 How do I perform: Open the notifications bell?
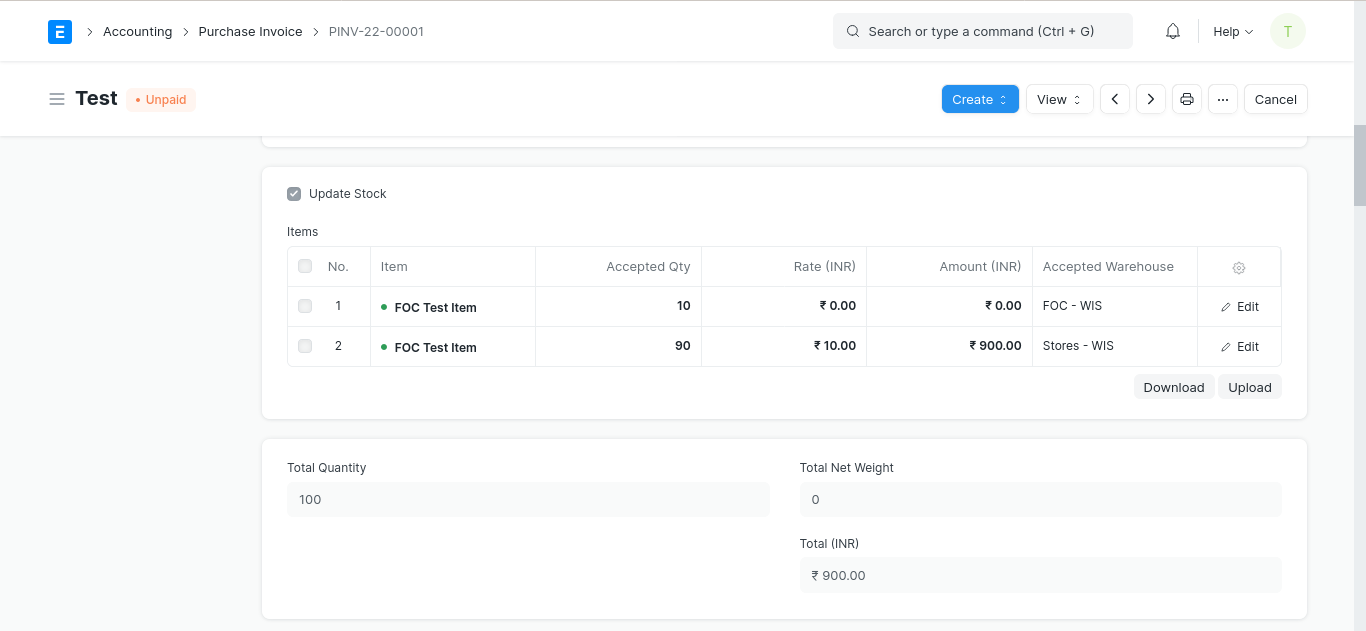point(1173,32)
